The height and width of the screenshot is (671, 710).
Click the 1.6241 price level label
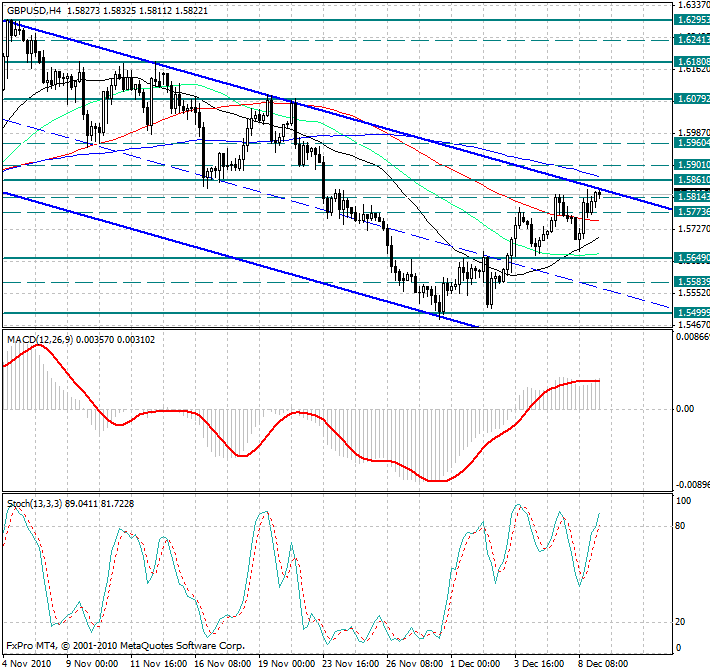[x=692, y=40]
